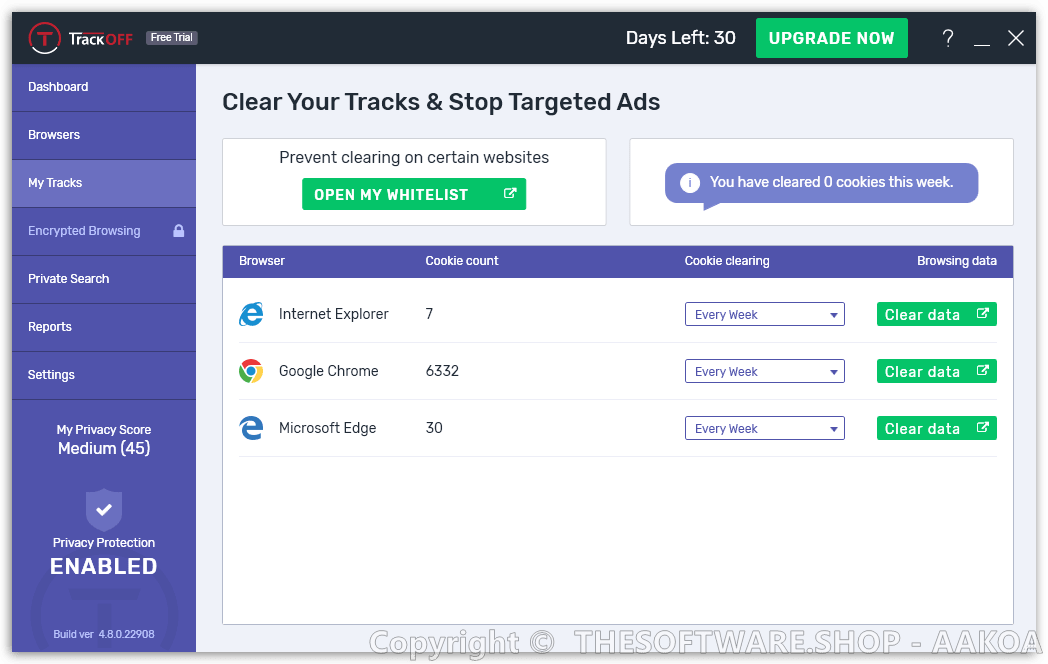Click the Google Chrome browser icon

(x=251, y=371)
